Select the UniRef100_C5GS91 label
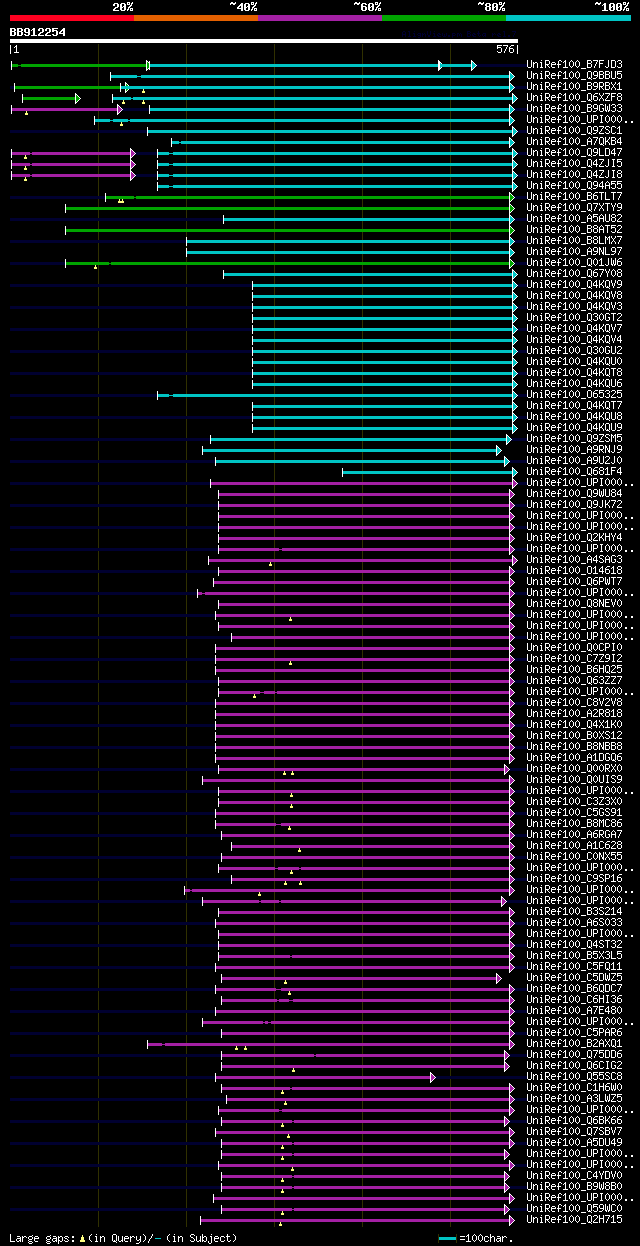Viewport: 640px width, 1246px height. click(x=574, y=812)
